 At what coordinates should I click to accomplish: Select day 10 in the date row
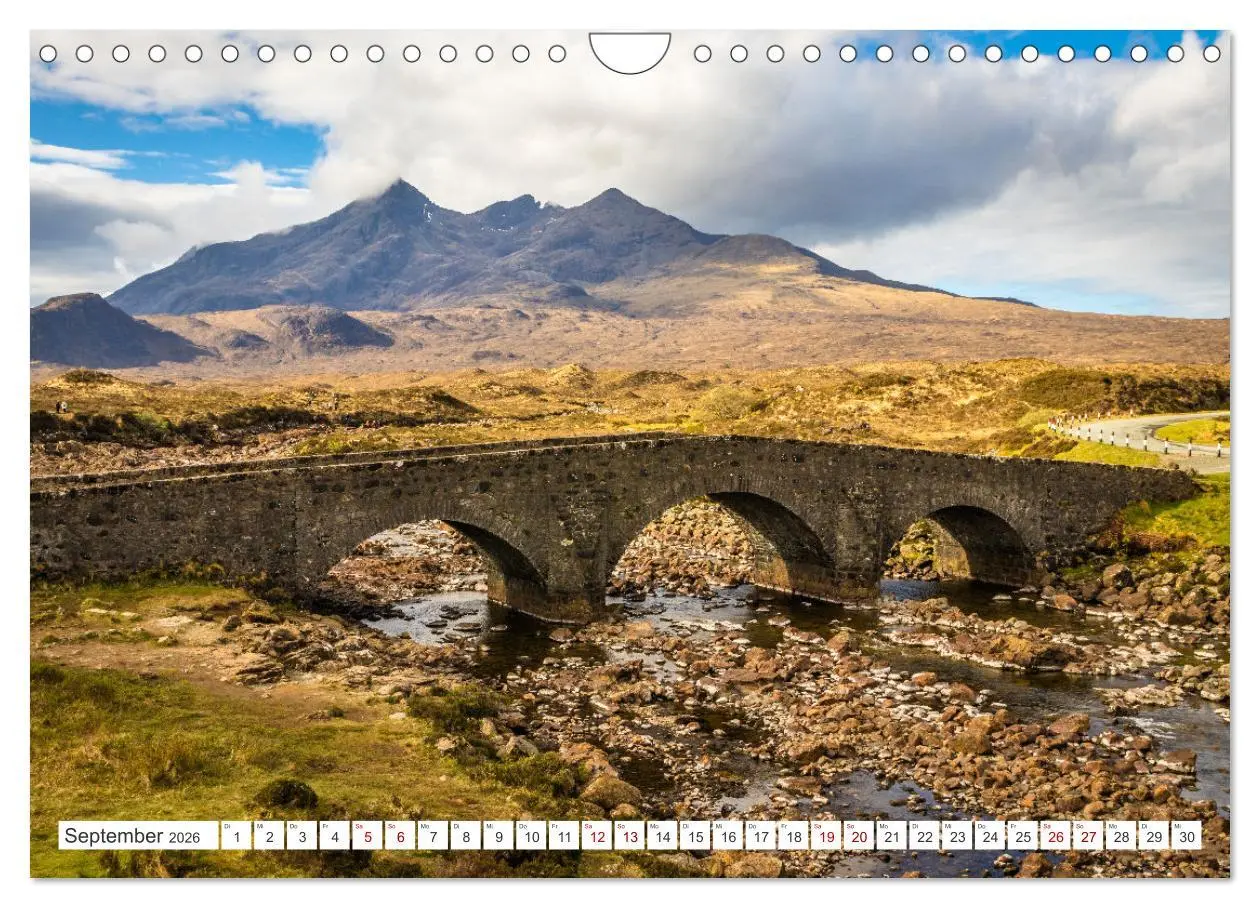point(531,836)
